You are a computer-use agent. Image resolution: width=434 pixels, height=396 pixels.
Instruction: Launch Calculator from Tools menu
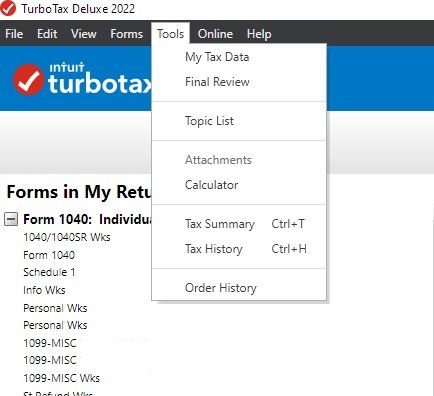(x=239, y=185)
